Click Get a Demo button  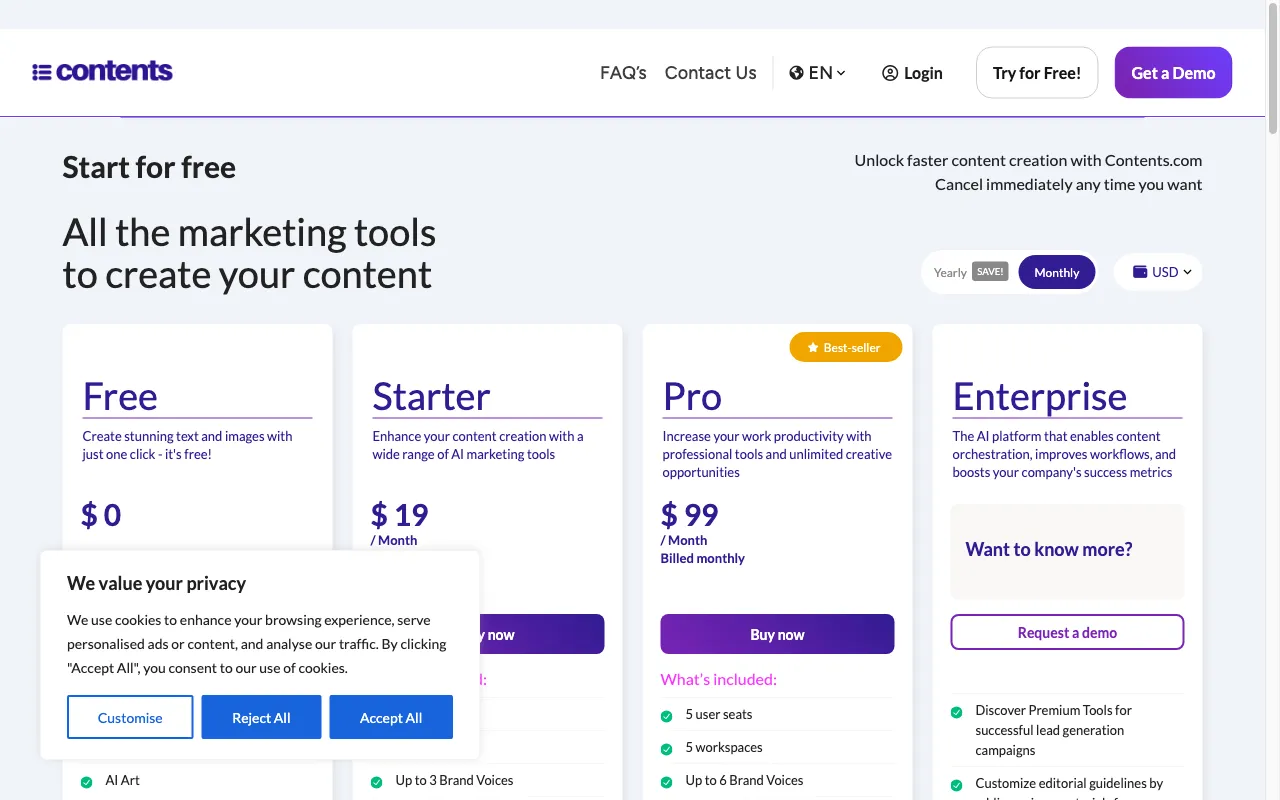tap(1173, 73)
